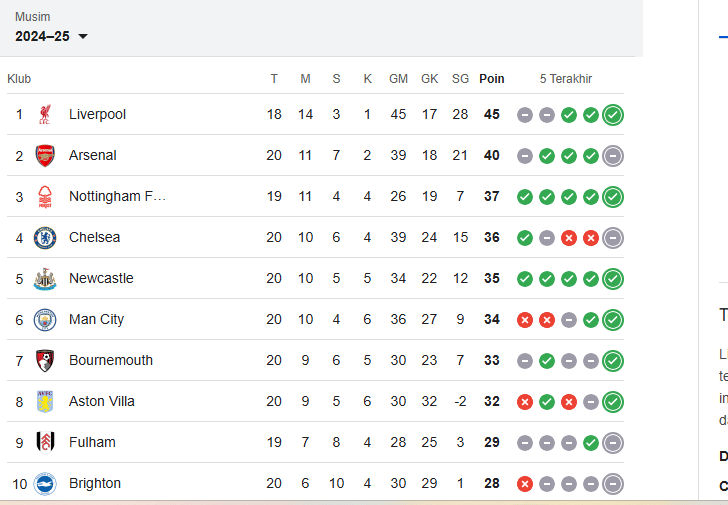Click the Nottingham Forest crest icon
Screen dimensions: 728x505
point(45,196)
